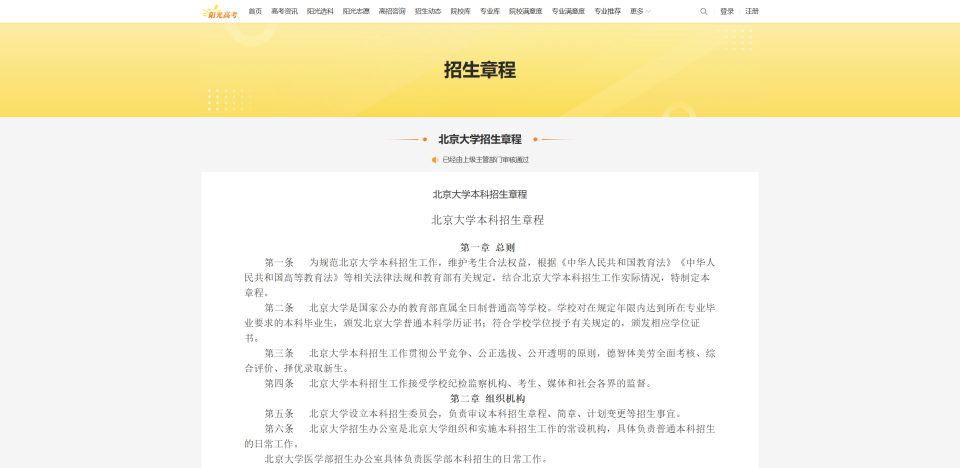Open the 专业满意度 menu item
This screenshot has height=468, width=960.
(568, 11)
